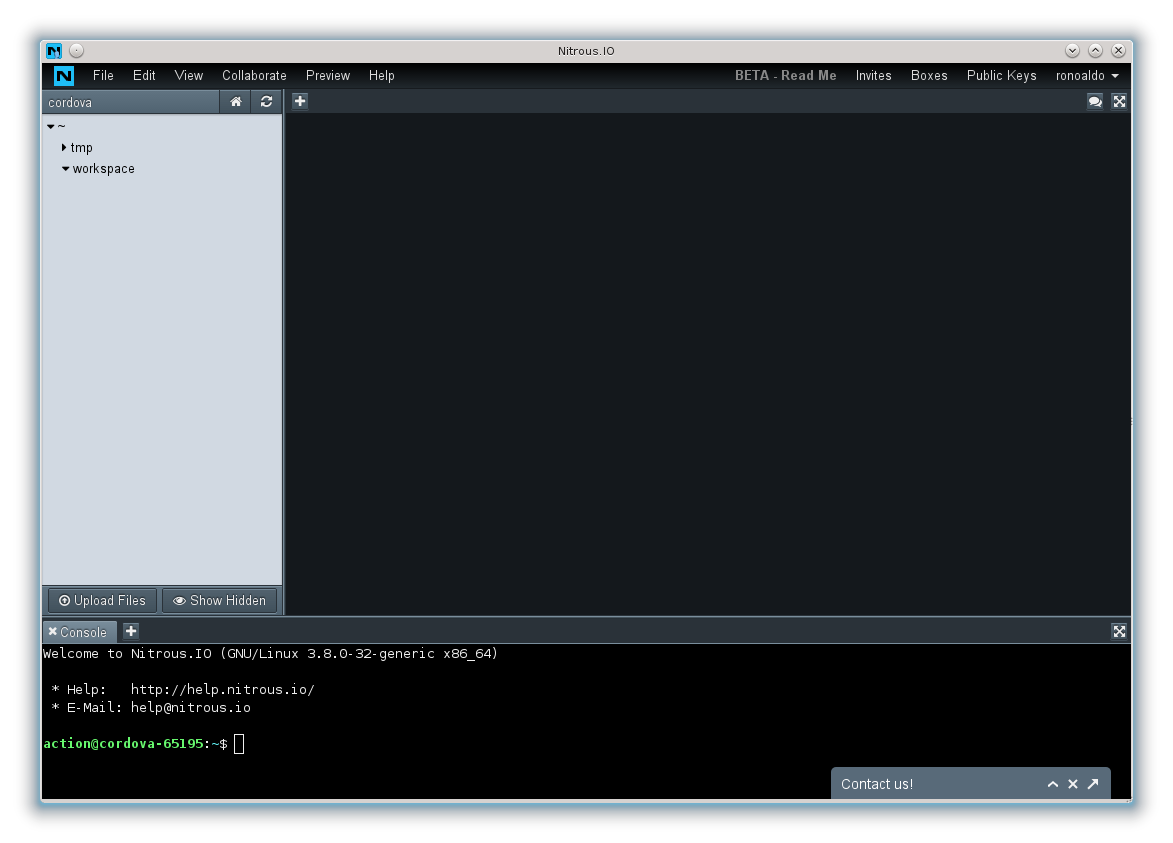
Task: Maximize the console panel
Action: pos(1119,631)
